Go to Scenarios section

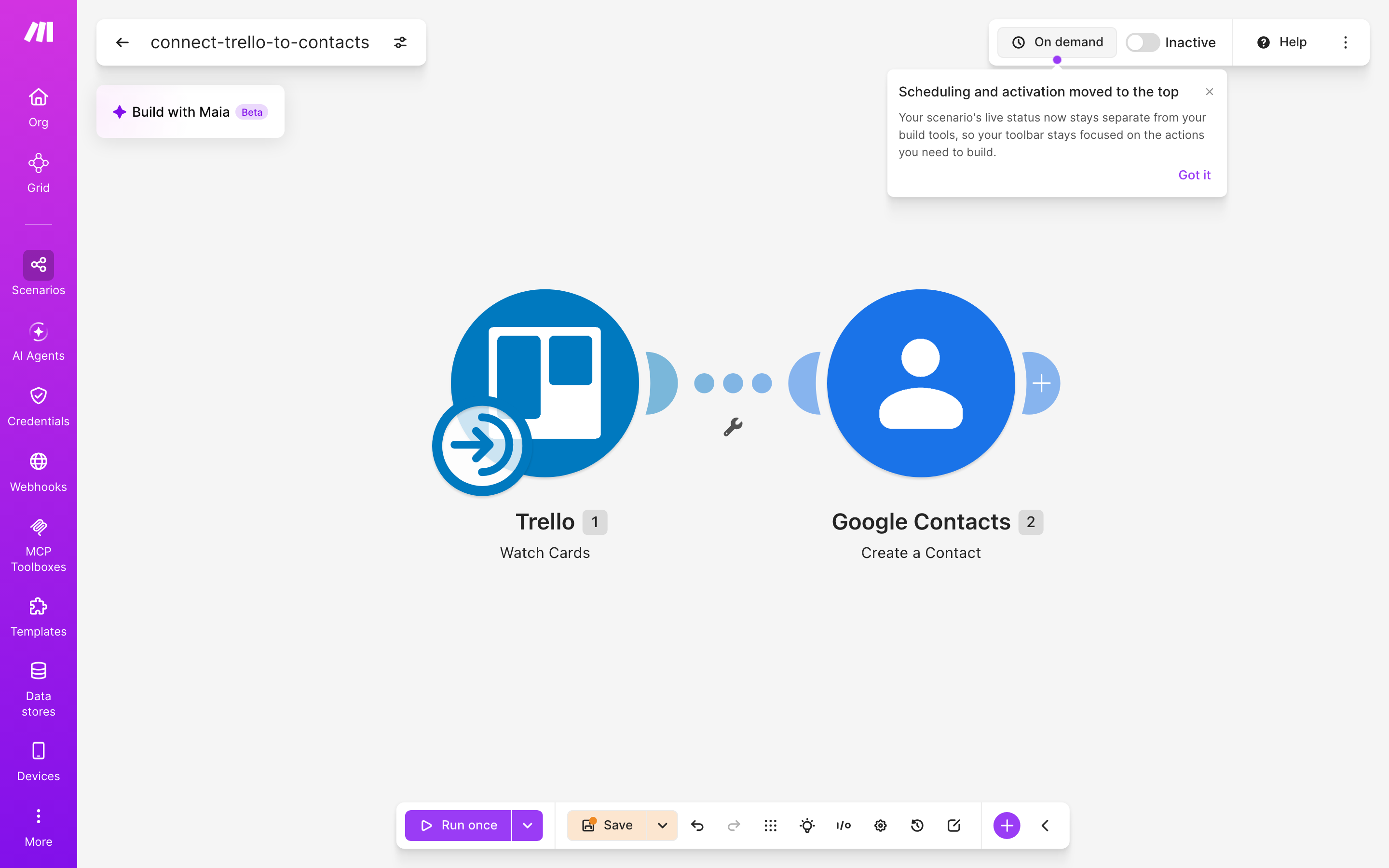39,273
